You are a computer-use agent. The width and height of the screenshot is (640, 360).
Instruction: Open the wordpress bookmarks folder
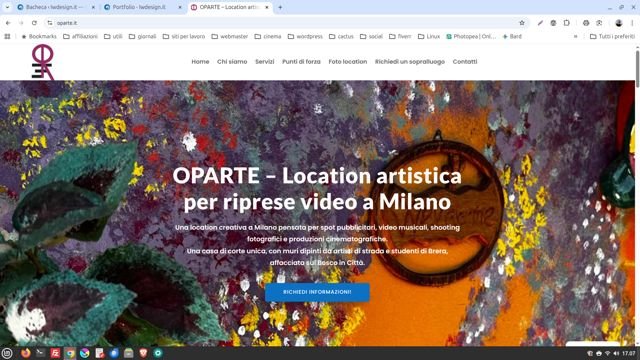[305, 36]
